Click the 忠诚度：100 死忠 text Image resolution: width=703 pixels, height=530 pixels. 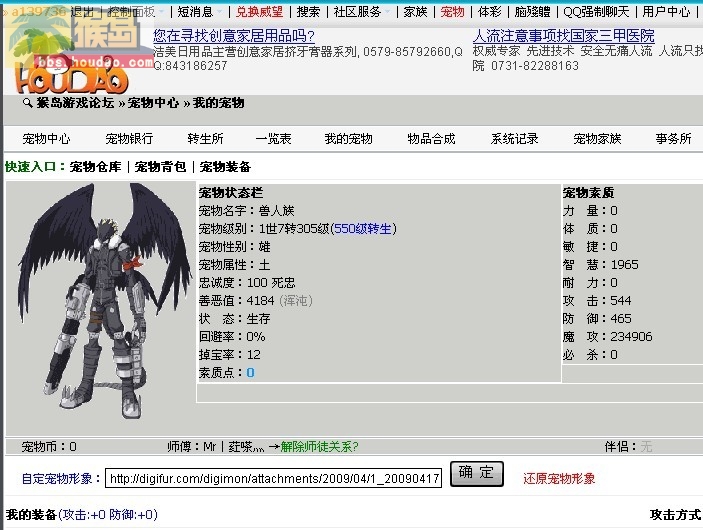(x=247, y=282)
